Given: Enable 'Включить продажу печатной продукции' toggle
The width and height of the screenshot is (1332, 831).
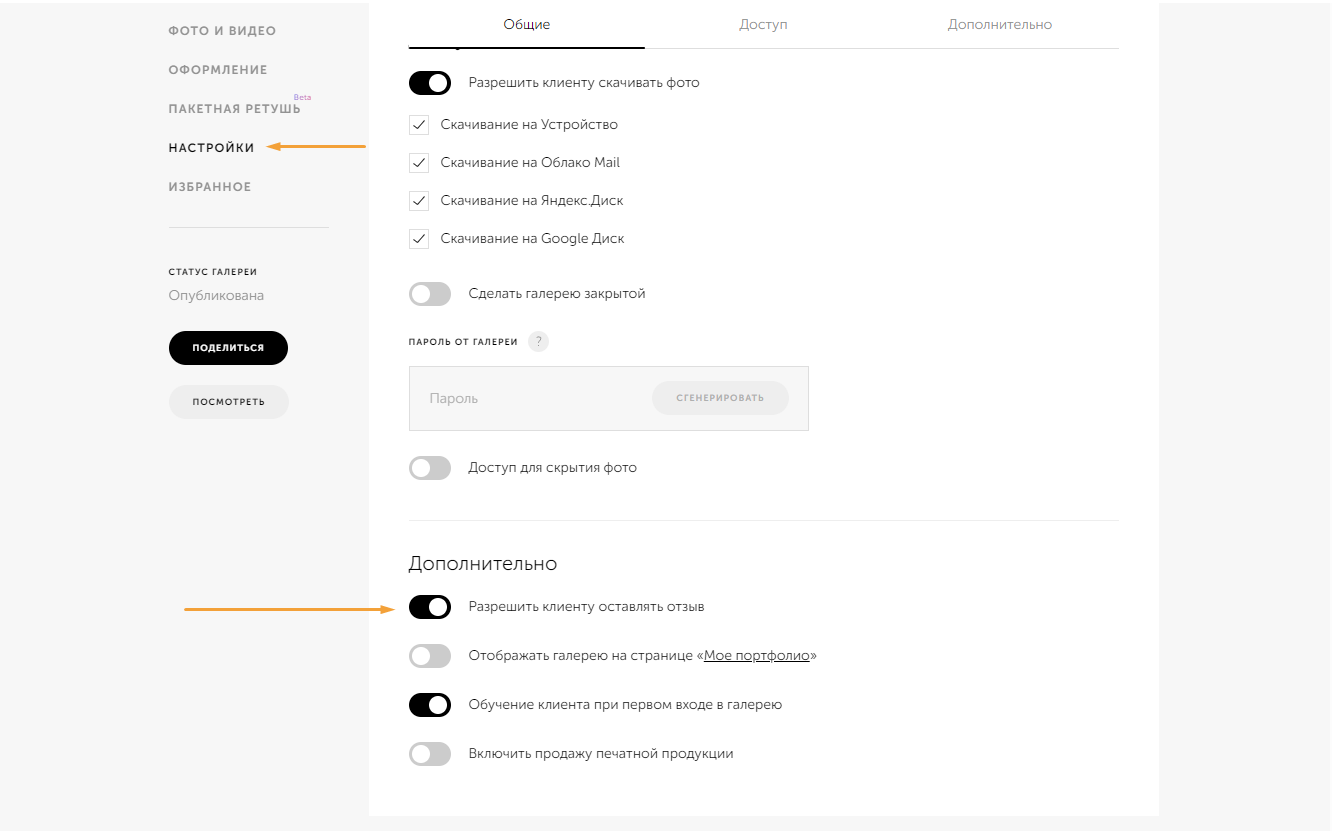Looking at the screenshot, I should point(430,754).
